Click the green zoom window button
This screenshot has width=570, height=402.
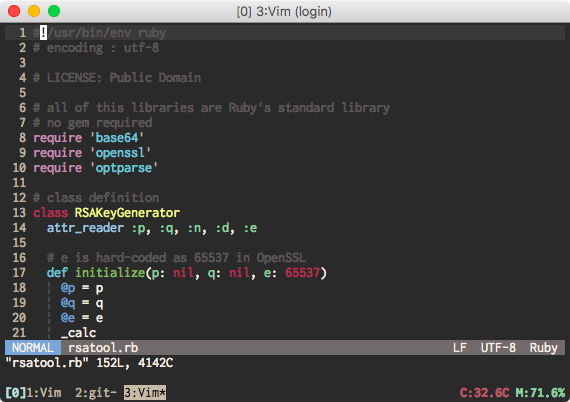pyautogui.click(x=54, y=11)
